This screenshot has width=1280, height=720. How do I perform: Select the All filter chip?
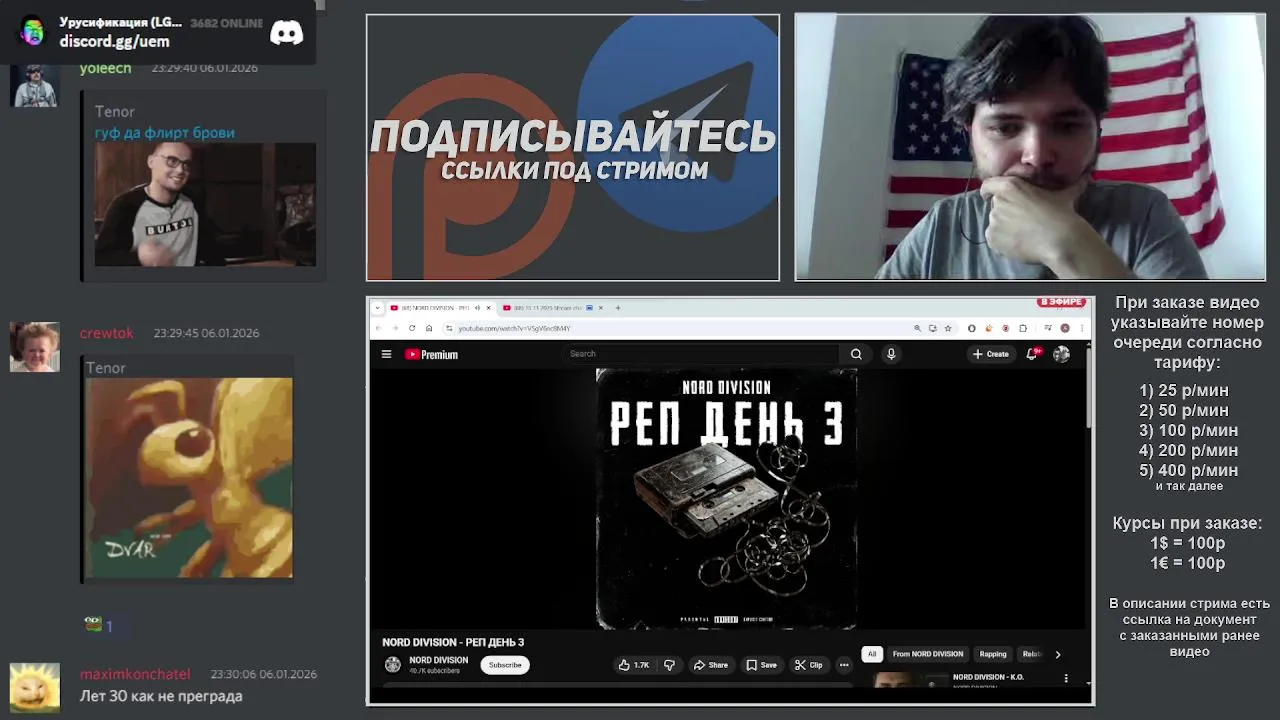(x=872, y=654)
